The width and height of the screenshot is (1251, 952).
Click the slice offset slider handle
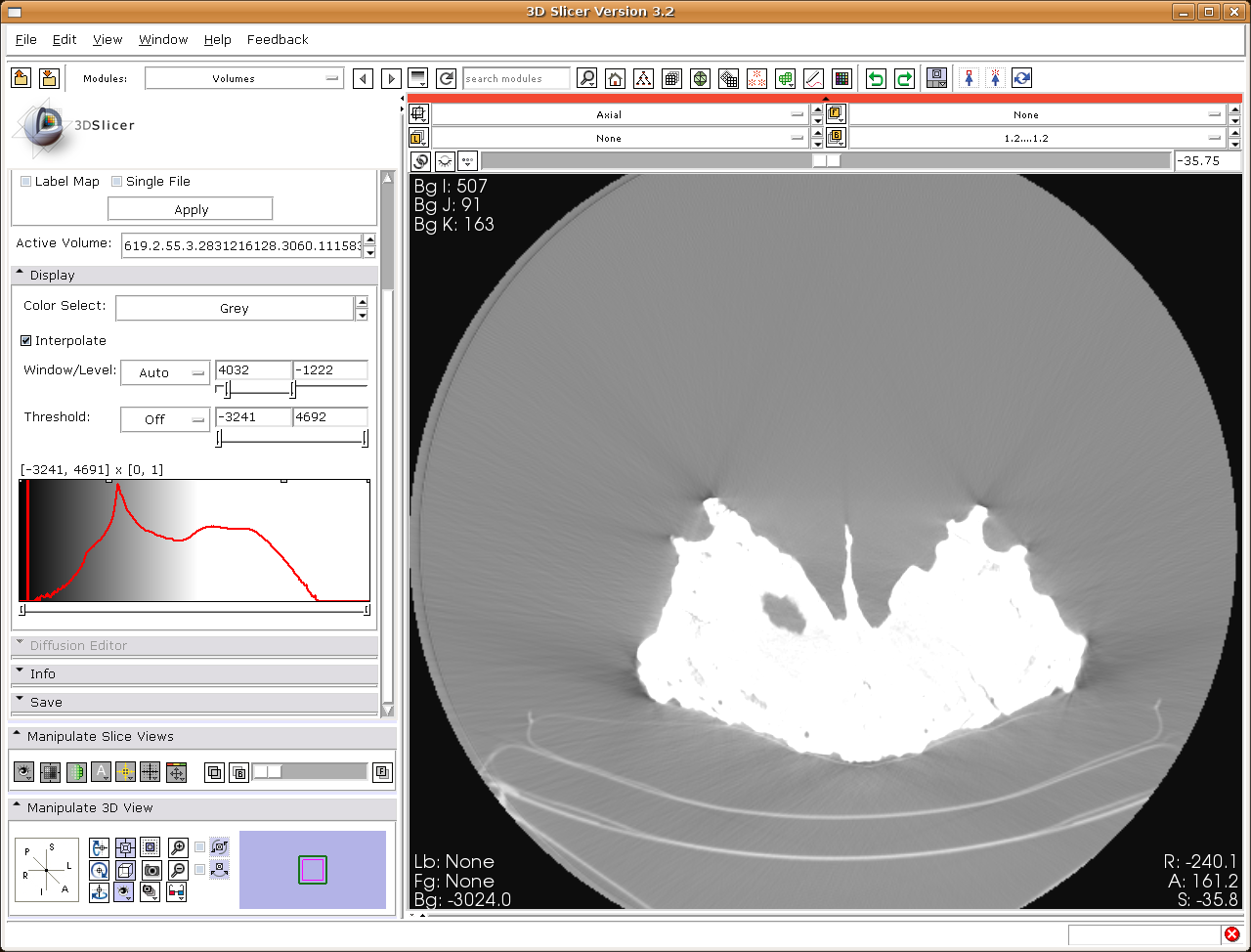pos(827,161)
